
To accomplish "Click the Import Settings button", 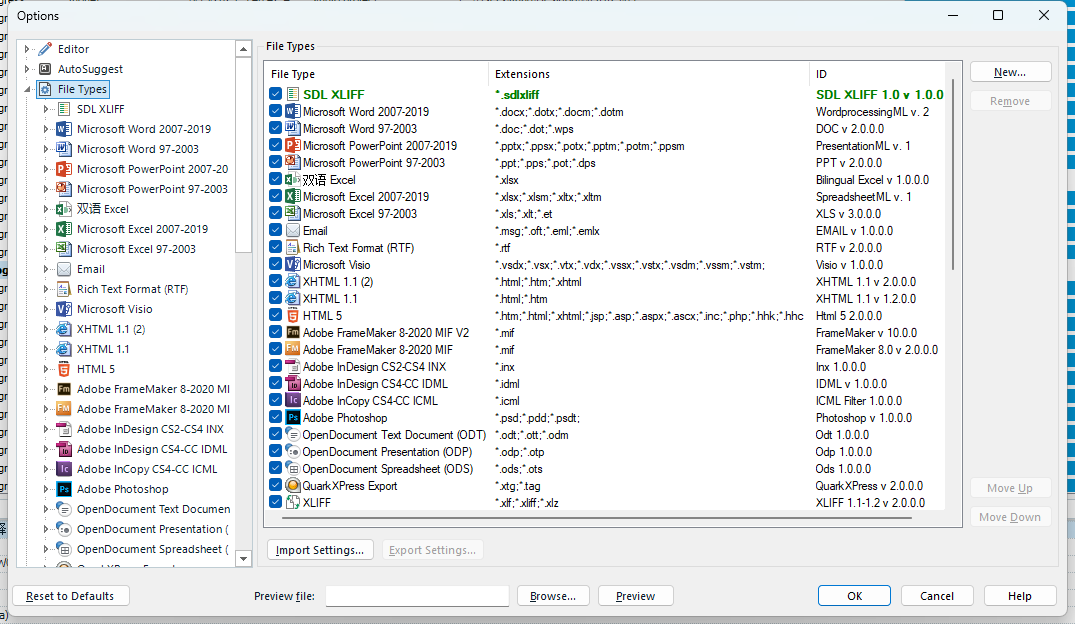I will 320,550.
